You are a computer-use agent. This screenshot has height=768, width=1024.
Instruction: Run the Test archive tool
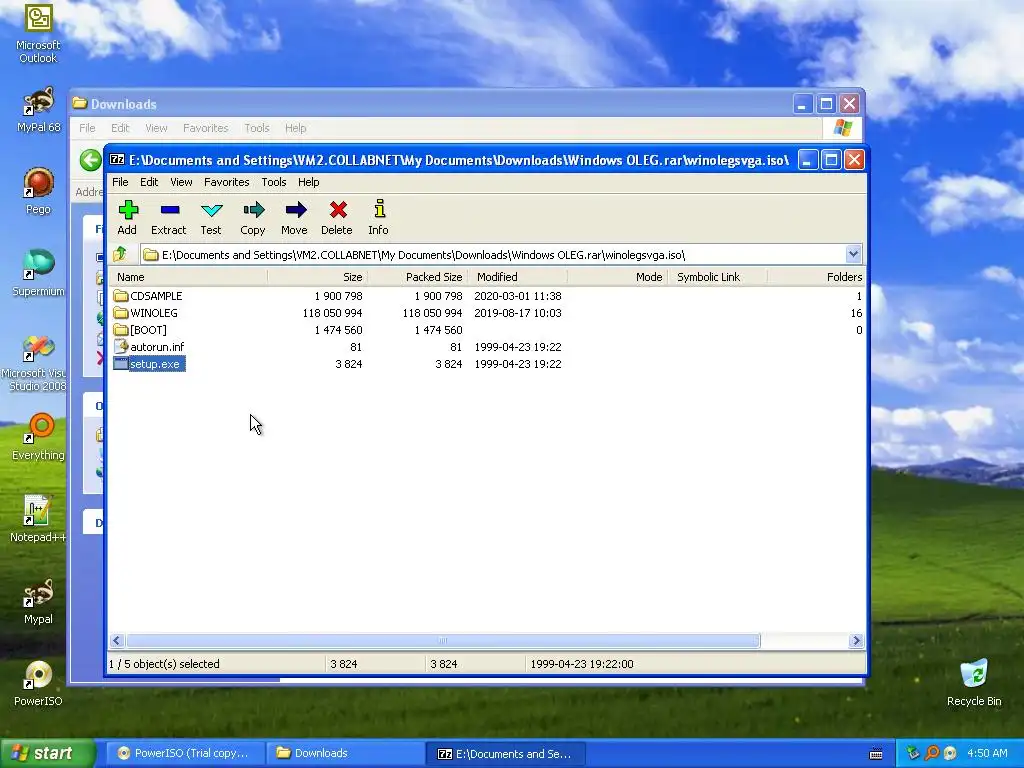coord(211,217)
